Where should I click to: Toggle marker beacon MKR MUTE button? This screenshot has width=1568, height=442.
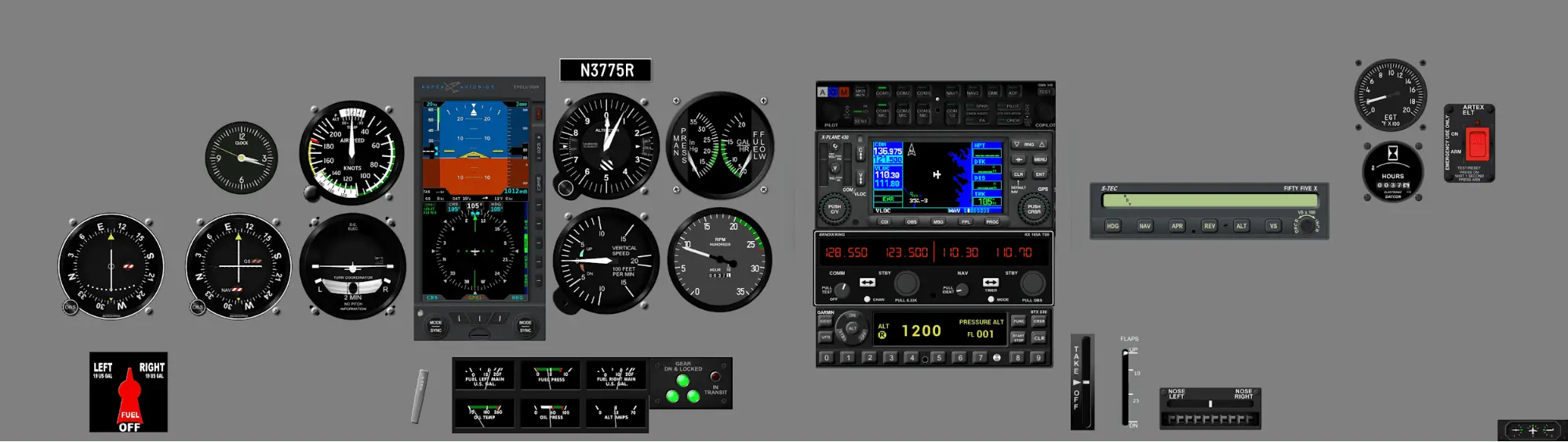[860, 90]
